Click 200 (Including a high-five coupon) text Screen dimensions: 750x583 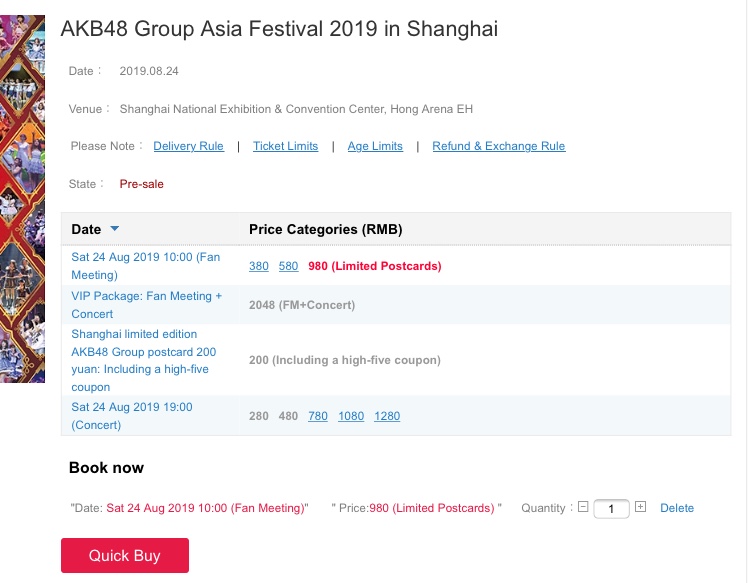tap(345, 360)
